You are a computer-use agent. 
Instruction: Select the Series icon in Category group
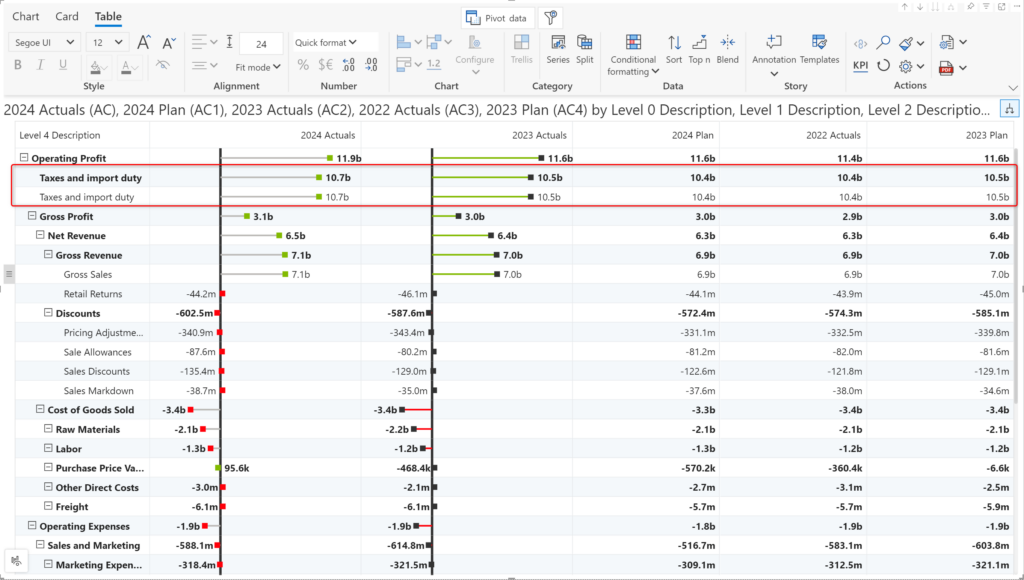pyautogui.click(x=558, y=45)
